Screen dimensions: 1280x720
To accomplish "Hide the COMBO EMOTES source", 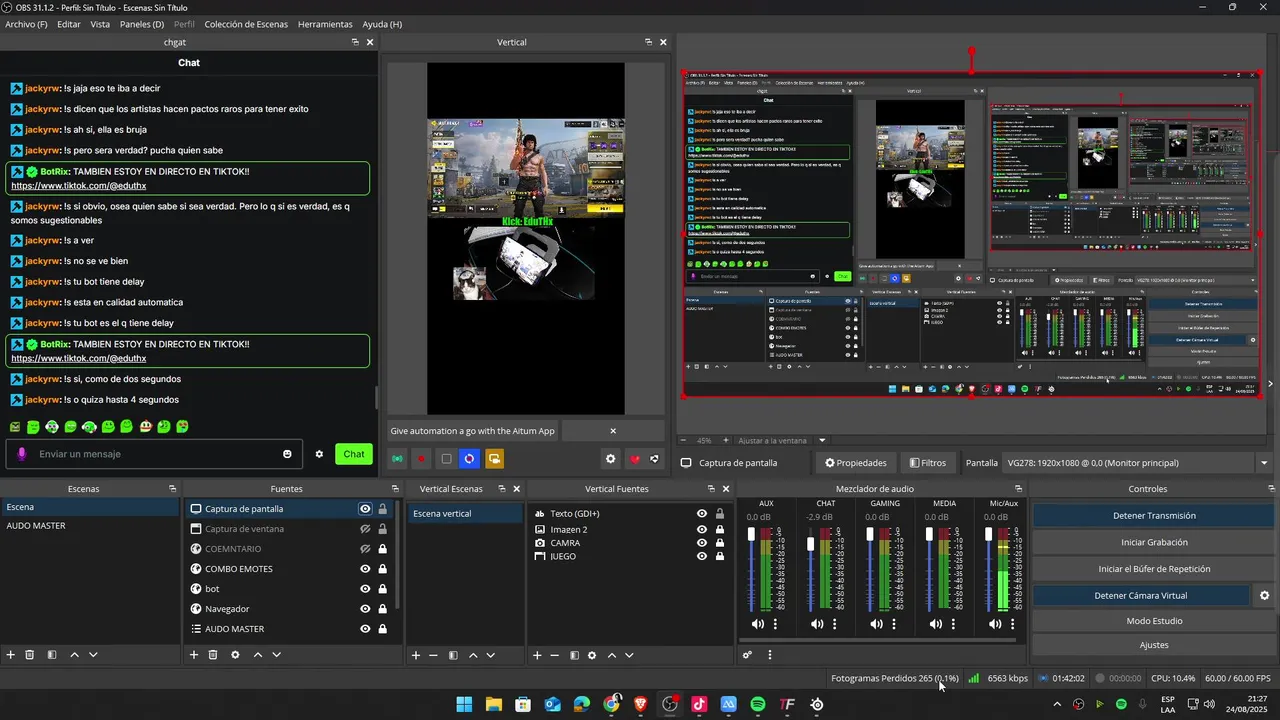I will click(365, 569).
